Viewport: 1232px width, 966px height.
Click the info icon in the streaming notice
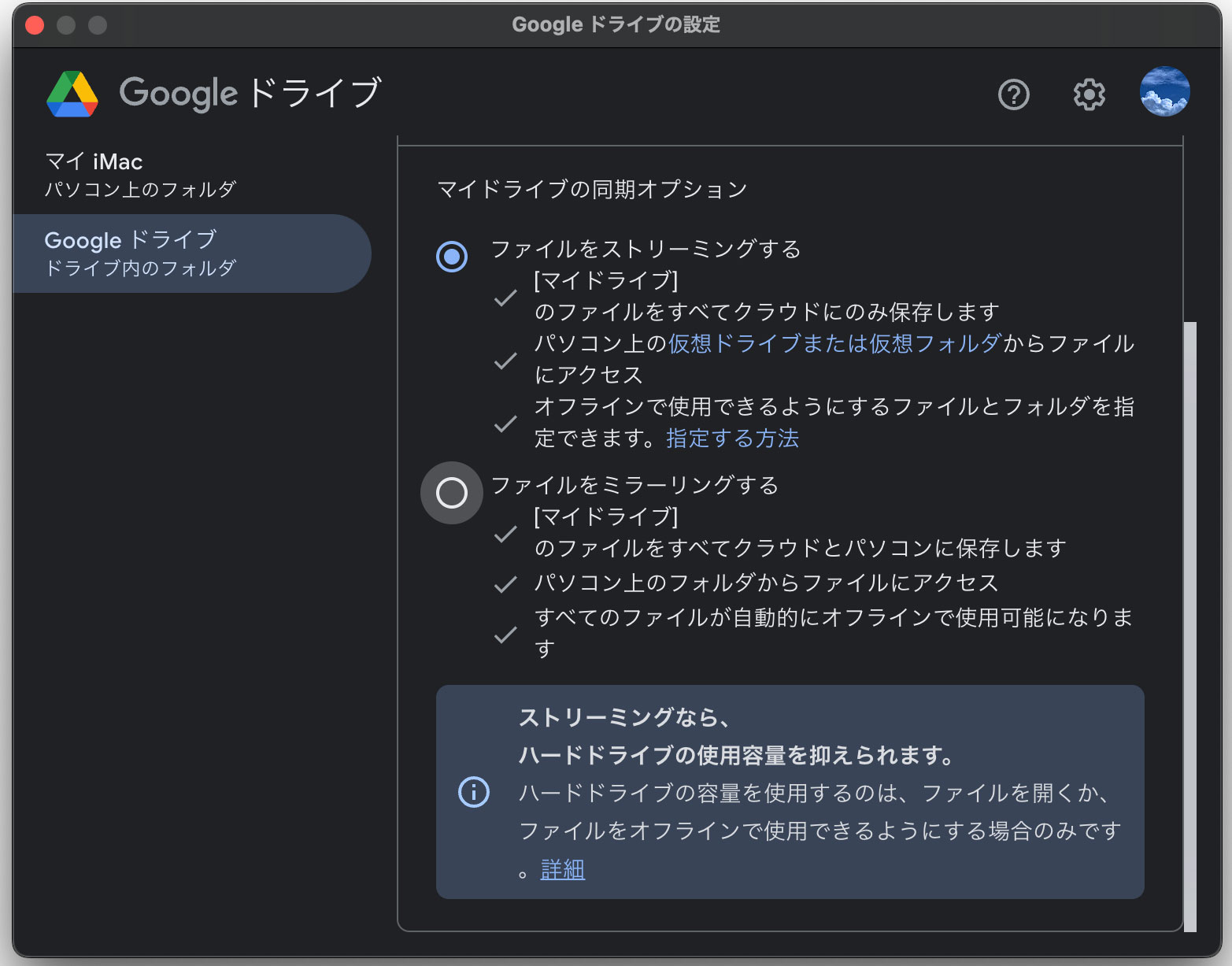point(474,792)
